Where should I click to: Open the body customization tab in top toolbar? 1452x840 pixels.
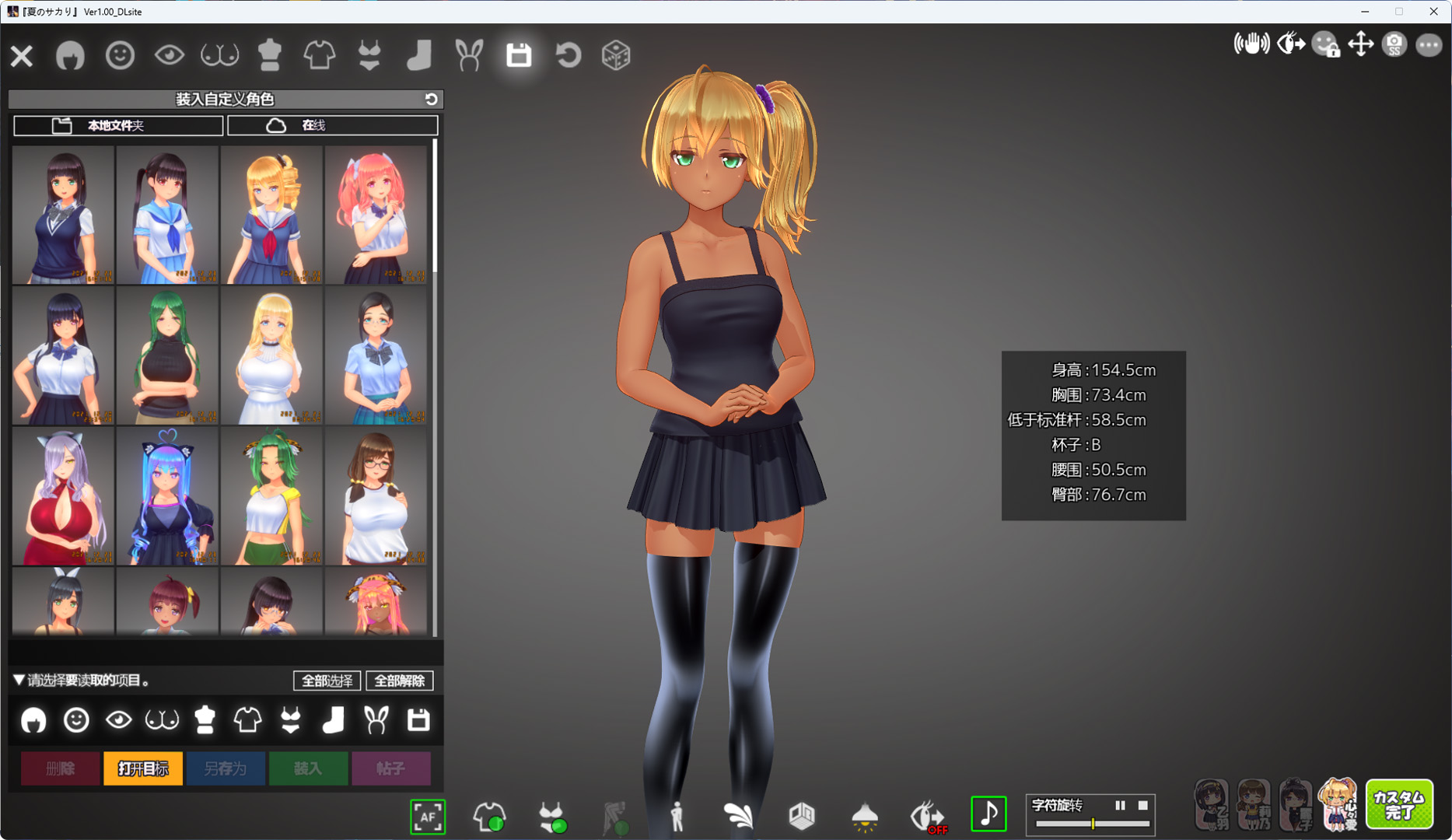269,55
